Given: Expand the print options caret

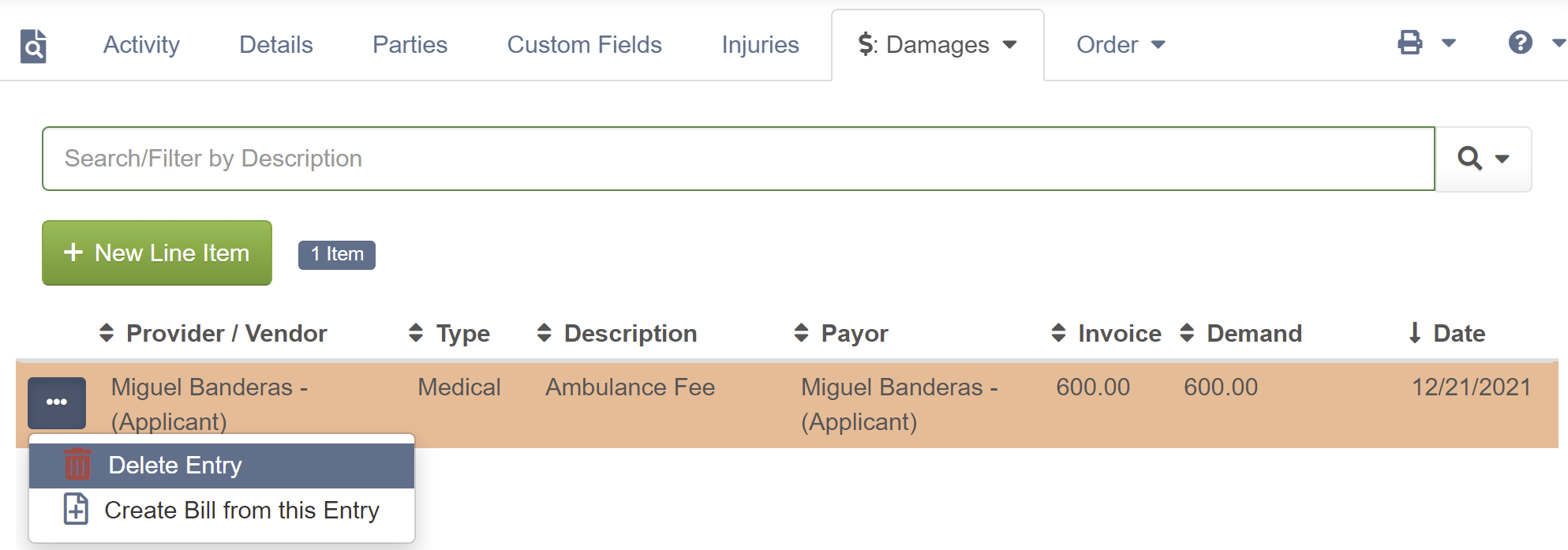Looking at the screenshot, I should 1449,43.
